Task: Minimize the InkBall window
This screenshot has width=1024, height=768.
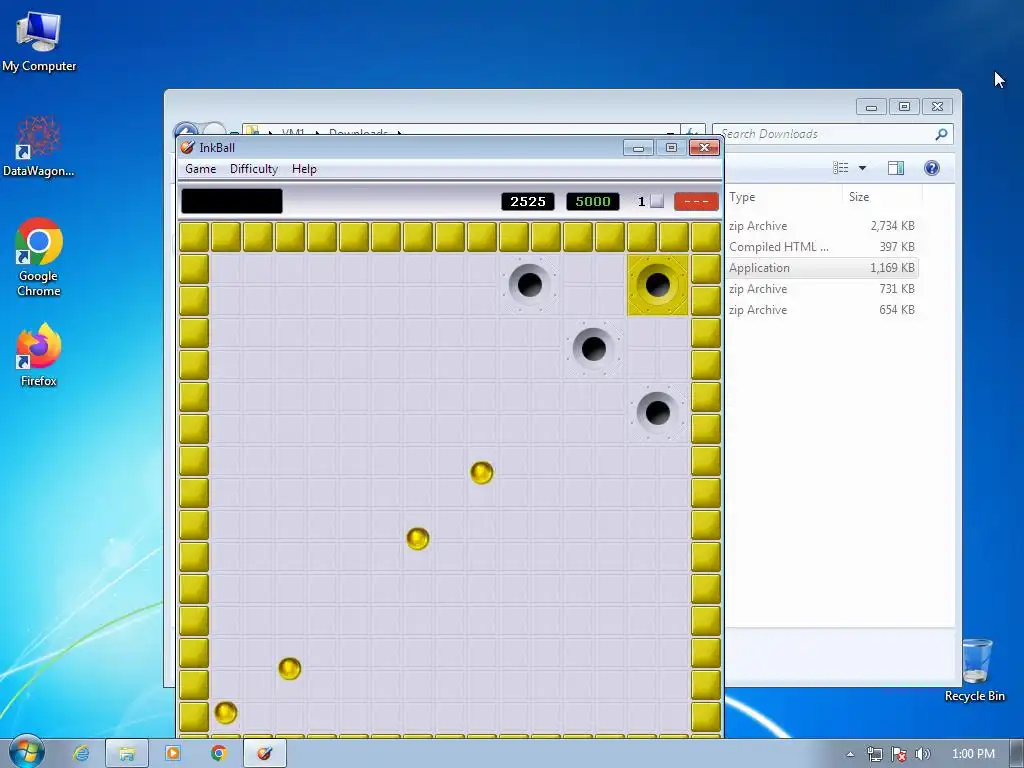Action: [x=639, y=148]
